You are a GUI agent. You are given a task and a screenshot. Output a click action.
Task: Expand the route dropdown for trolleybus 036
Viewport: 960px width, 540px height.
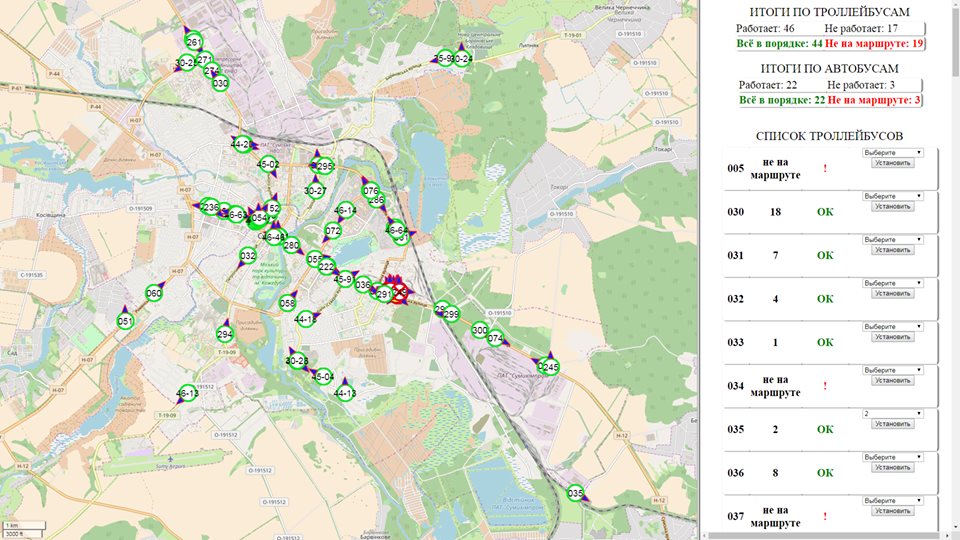[892, 457]
